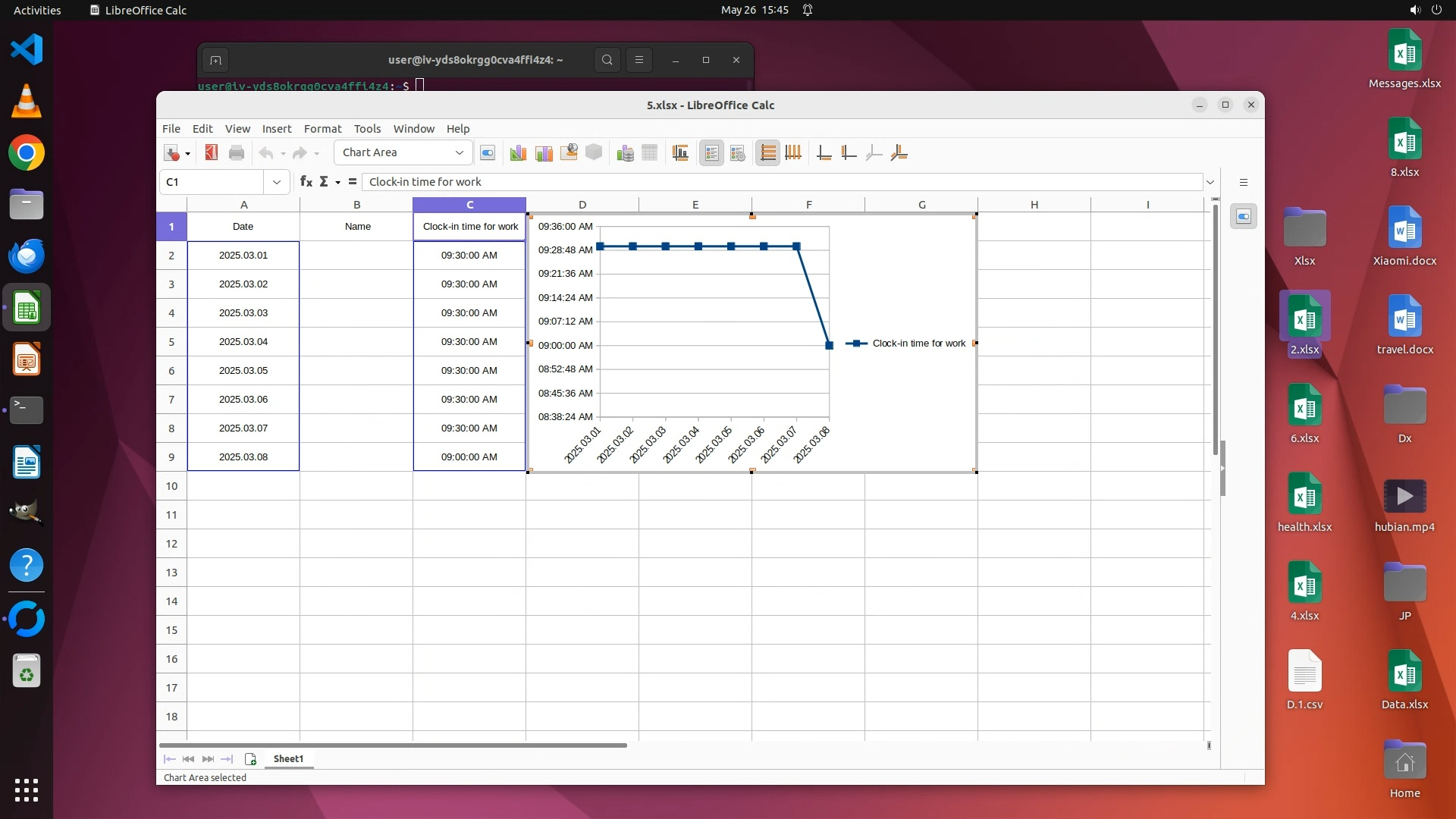Click the Export as PDF icon

[x=212, y=153]
